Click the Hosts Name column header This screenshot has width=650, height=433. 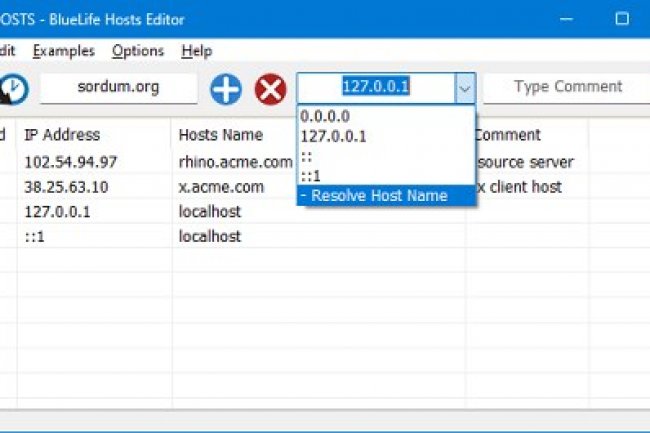pyautogui.click(x=221, y=135)
